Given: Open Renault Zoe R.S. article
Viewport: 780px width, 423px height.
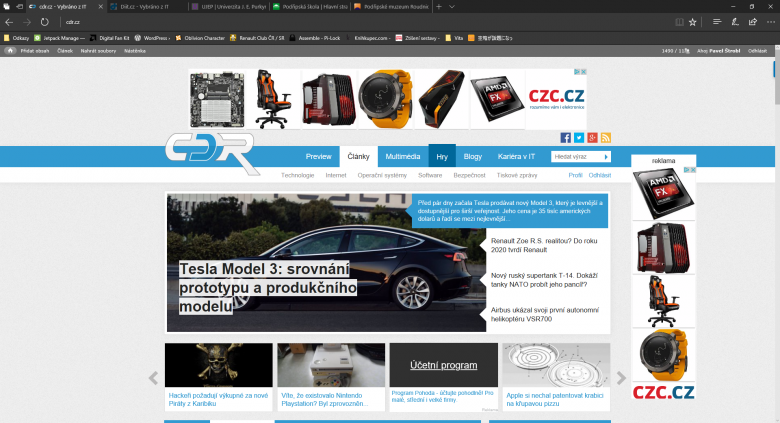Looking at the screenshot, I should click(x=544, y=245).
